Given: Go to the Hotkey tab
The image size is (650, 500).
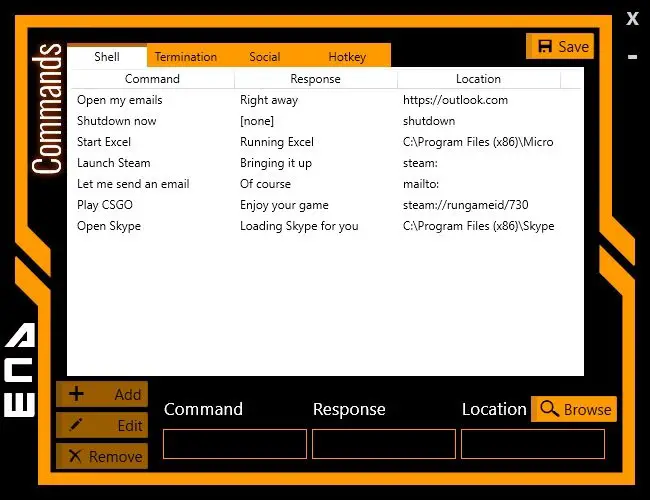Looking at the screenshot, I should click(347, 57).
